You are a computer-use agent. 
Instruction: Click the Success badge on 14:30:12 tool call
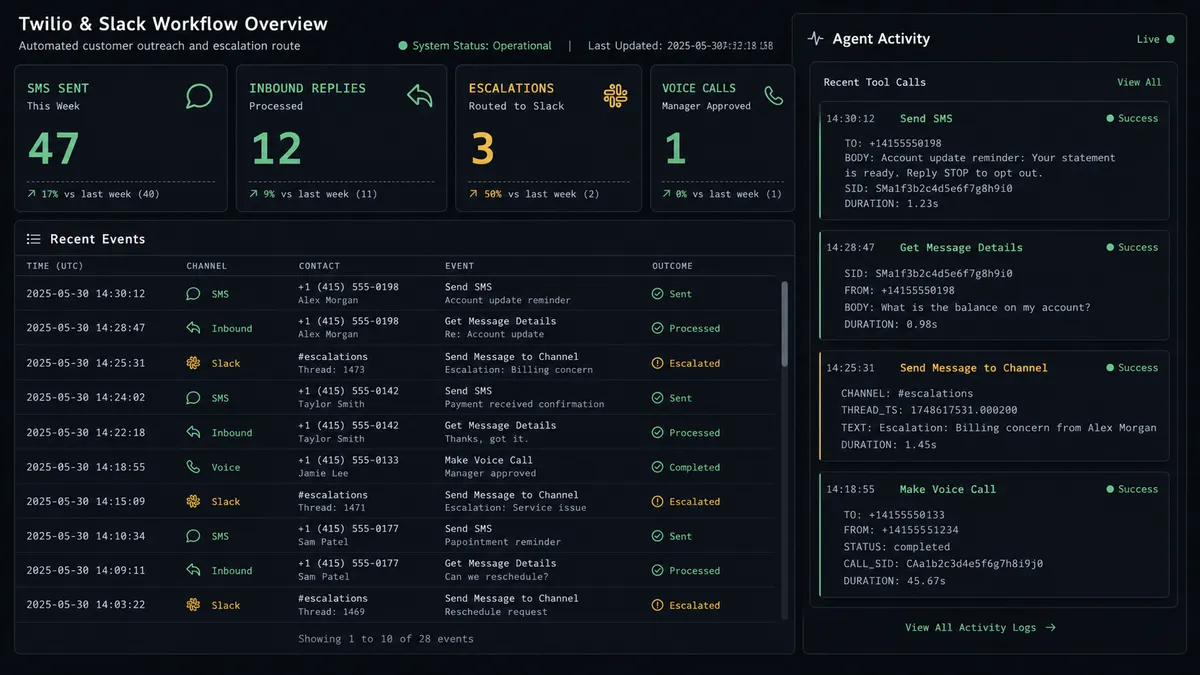(x=1132, y=118)
